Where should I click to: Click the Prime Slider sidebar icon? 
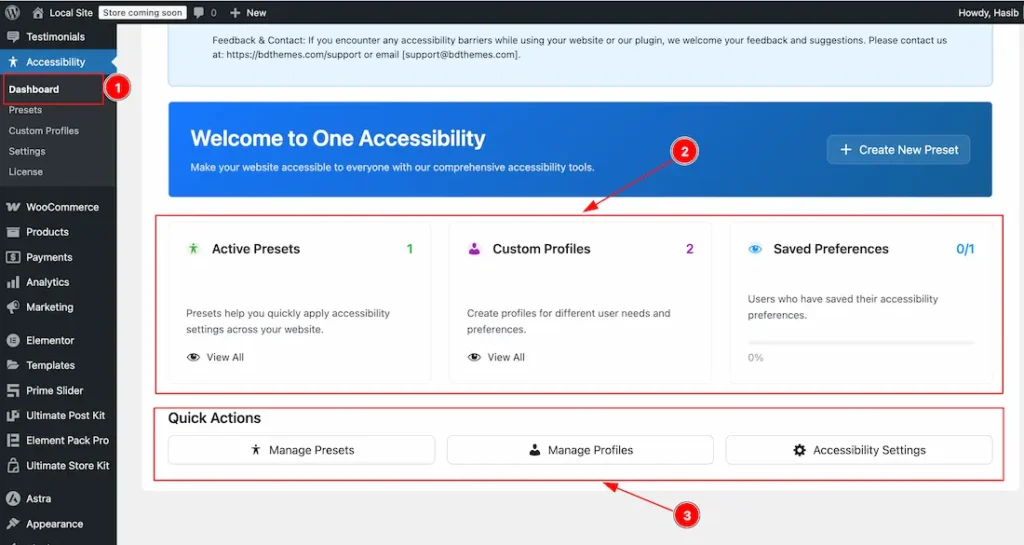pos(13,390)
